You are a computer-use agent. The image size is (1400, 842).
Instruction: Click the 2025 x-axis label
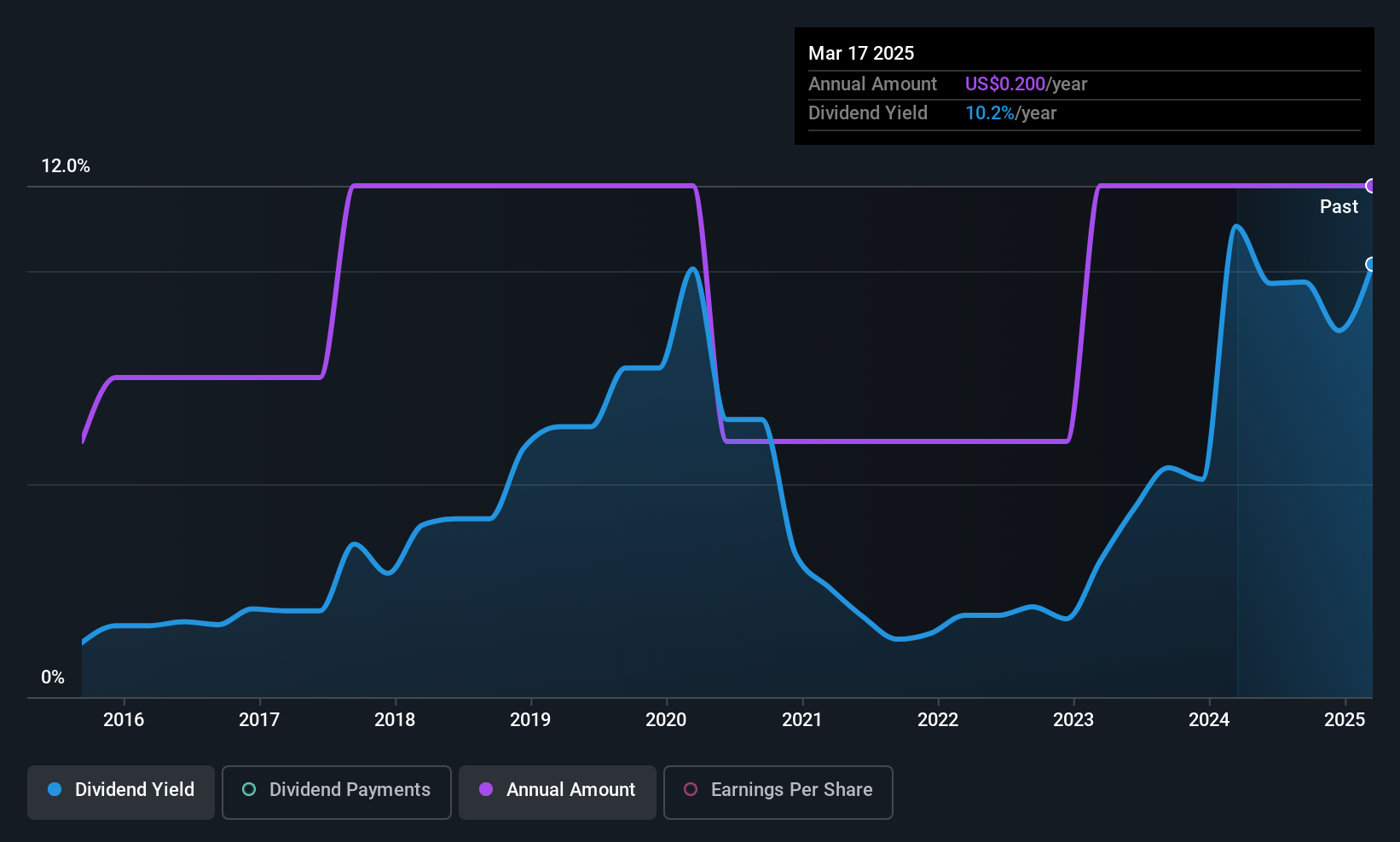click(x=1345, y=719)
